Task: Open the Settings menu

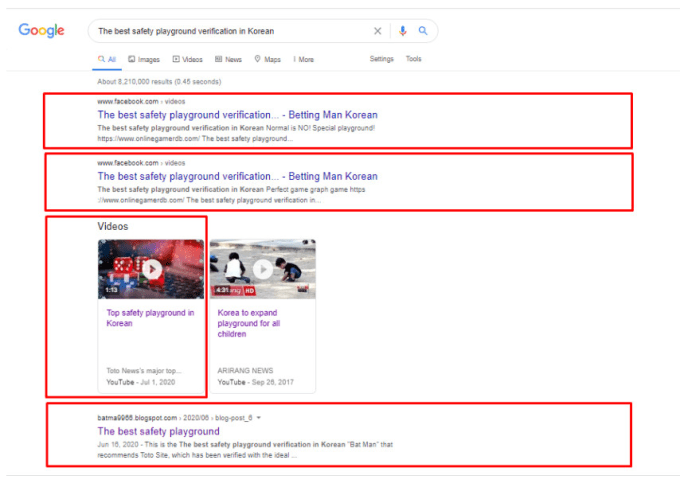Action: point(381,59)
